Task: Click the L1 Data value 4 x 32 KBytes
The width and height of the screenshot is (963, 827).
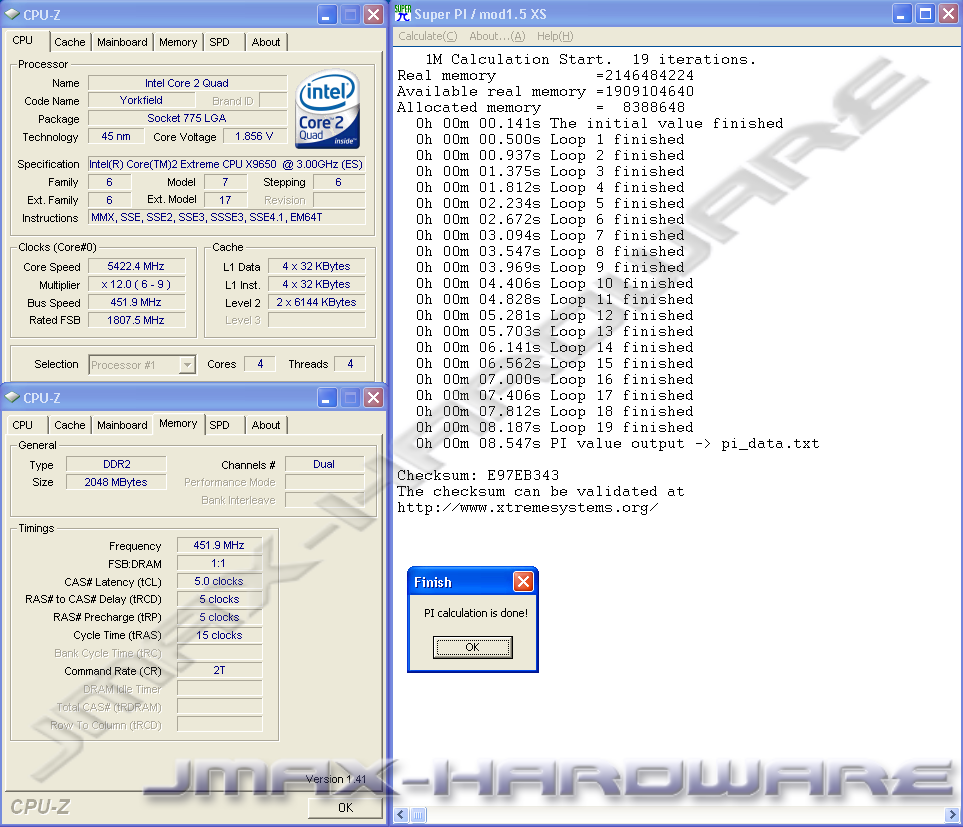Action: point(316,266)
